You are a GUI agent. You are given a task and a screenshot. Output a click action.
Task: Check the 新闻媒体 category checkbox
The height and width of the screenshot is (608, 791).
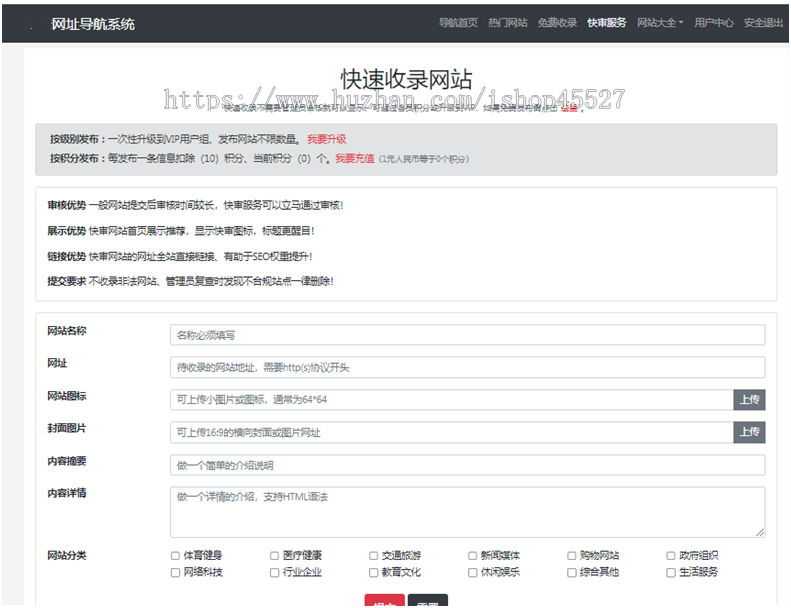coord(473,556)
